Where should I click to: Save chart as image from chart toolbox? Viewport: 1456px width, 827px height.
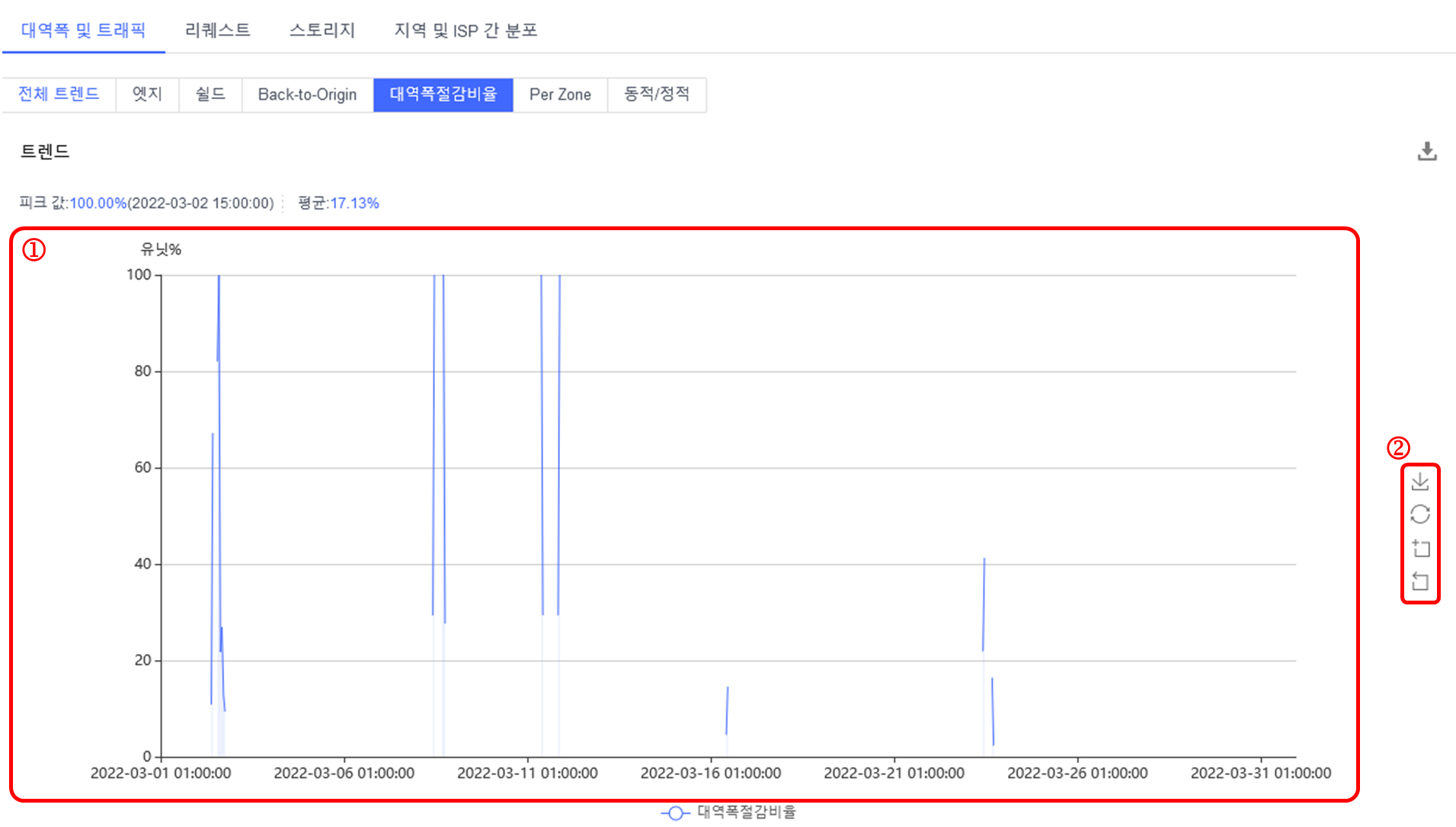click(x=1419, y=482)
